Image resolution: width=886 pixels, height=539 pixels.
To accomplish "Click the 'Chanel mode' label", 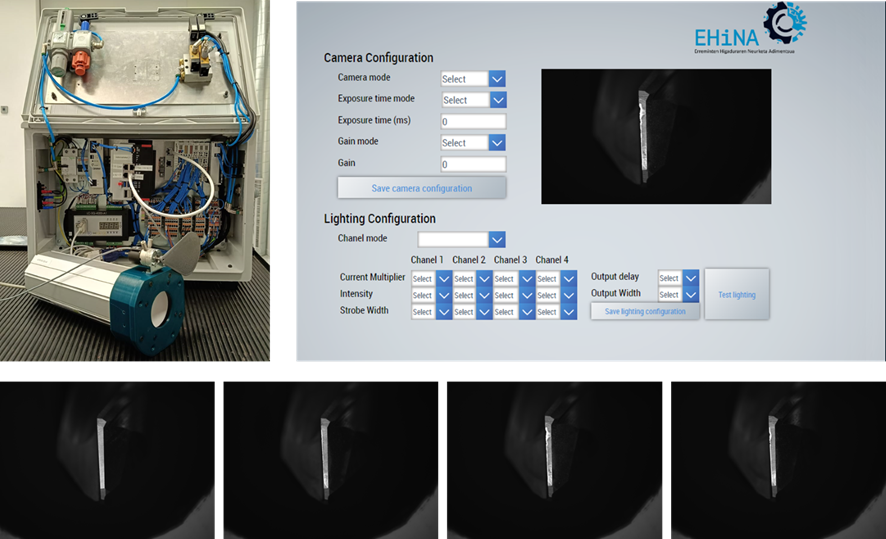I will coord(363,238).
